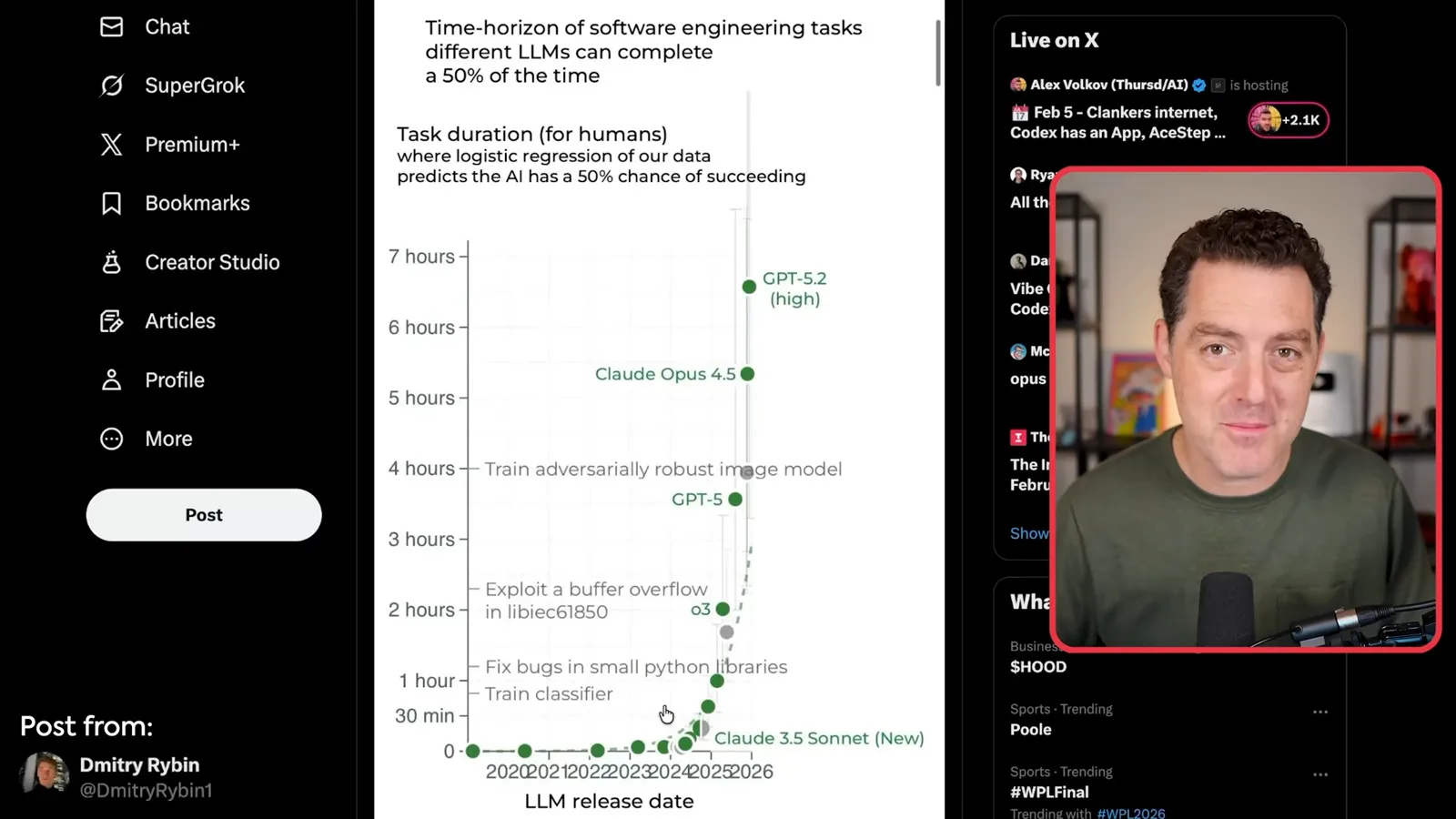Screen dimensions: 1456x819
Task: Click the Premium+ X logo icon
Action: coord(111,145)
